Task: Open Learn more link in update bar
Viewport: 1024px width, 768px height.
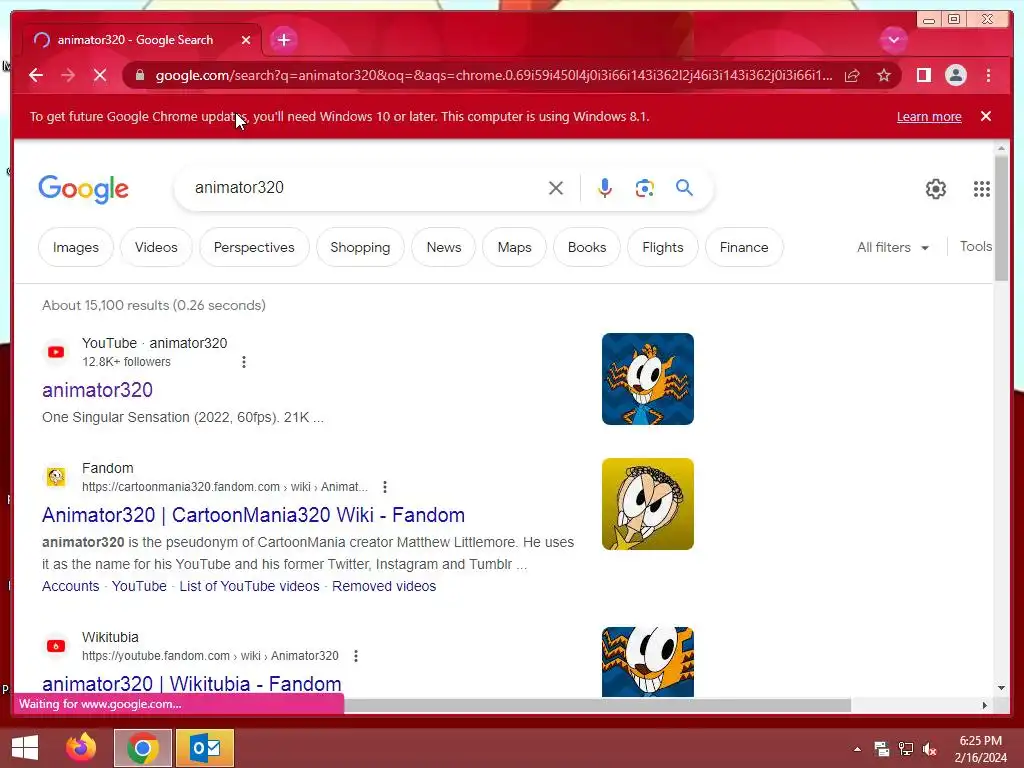Action: (929, 116)
